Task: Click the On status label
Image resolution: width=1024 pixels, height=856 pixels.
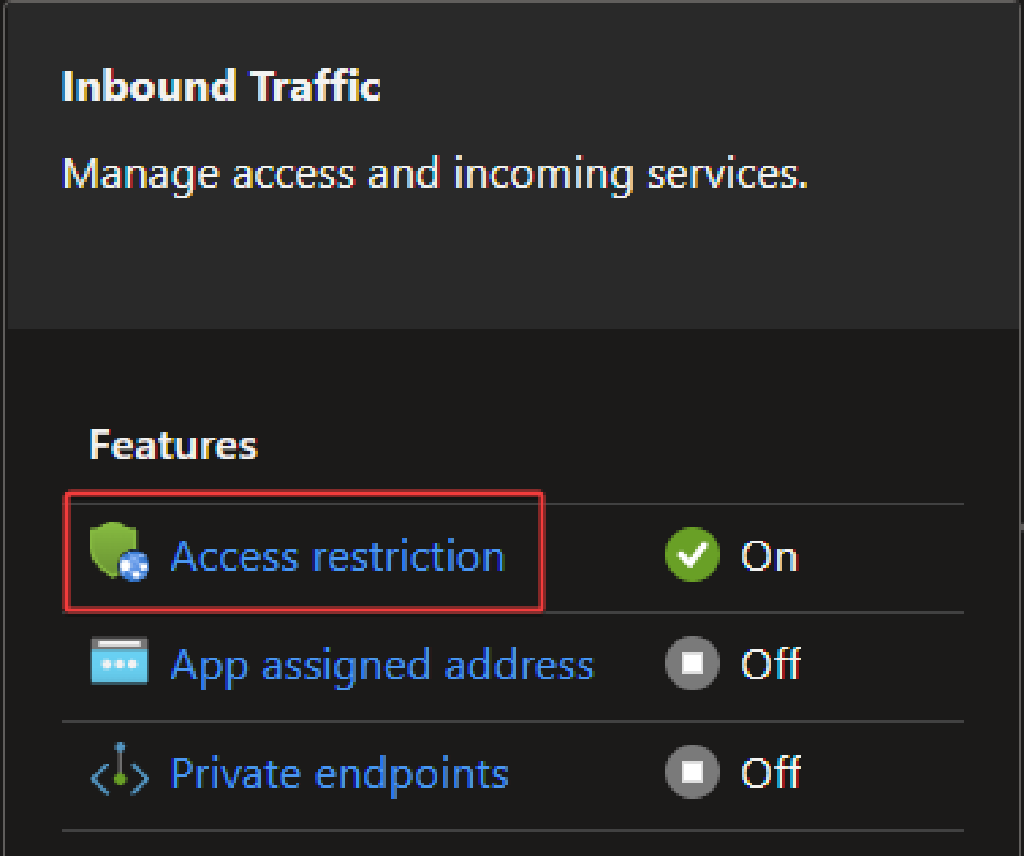Action: click(x=769, y=556)
